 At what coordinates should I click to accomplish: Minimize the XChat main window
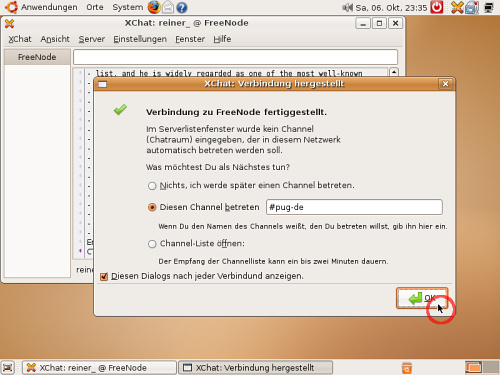tap(363, 23)
